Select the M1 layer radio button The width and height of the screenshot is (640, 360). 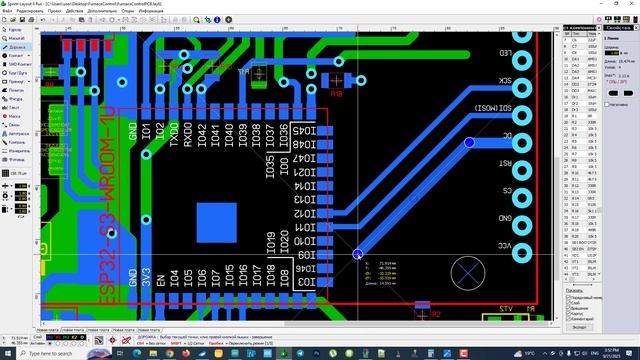(50, 343)
